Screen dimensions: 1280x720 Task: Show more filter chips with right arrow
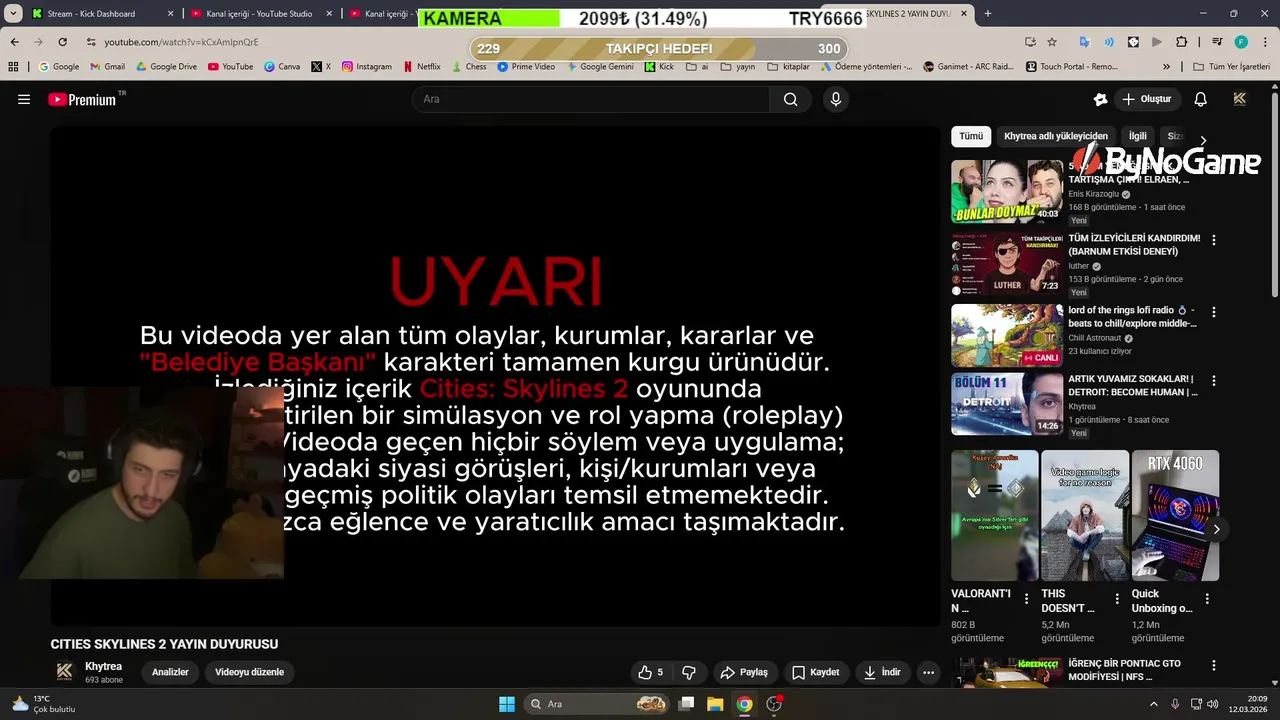(x=1203, y=140)
